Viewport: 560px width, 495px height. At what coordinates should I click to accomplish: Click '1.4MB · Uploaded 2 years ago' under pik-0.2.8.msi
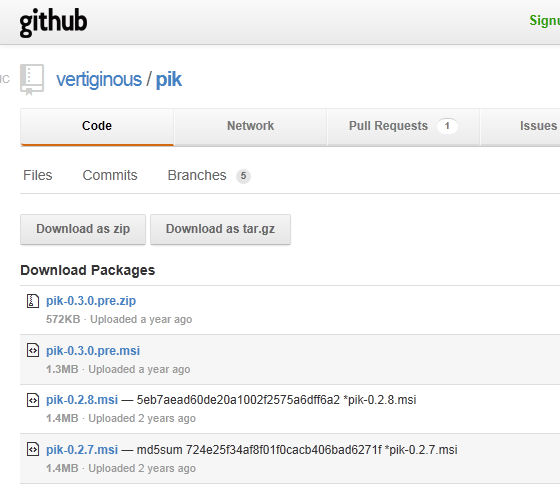(x=121, y=418)
